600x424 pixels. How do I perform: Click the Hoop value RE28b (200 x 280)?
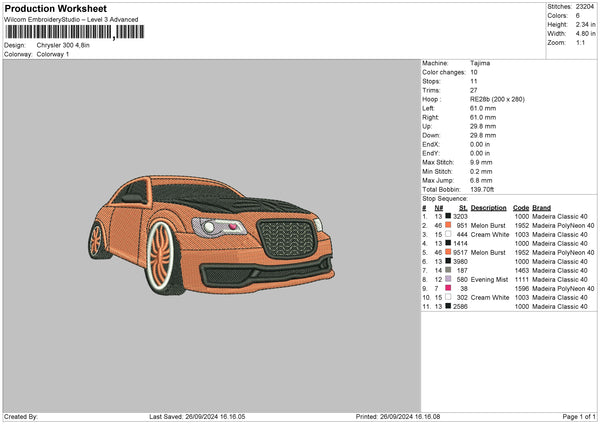[x=496, y=100]
